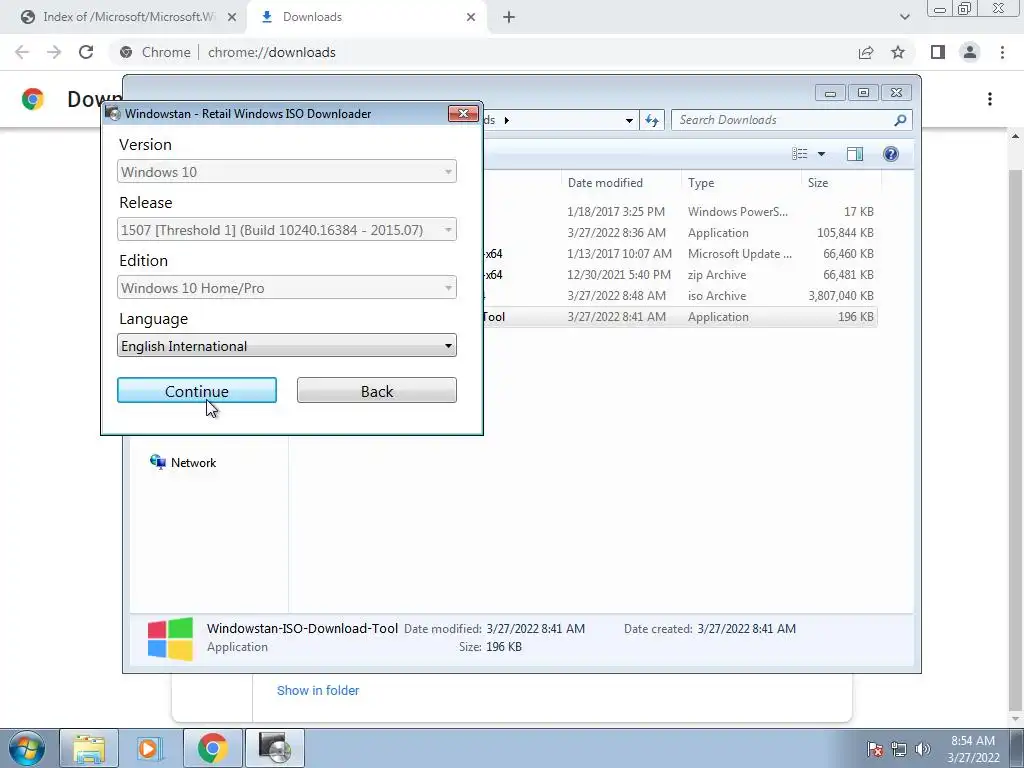Image resolution: width=1024 pixels, height=768 pixels.
Task: Close the Windowstan ISO Downloader dialog
Action: click(463, 113)
